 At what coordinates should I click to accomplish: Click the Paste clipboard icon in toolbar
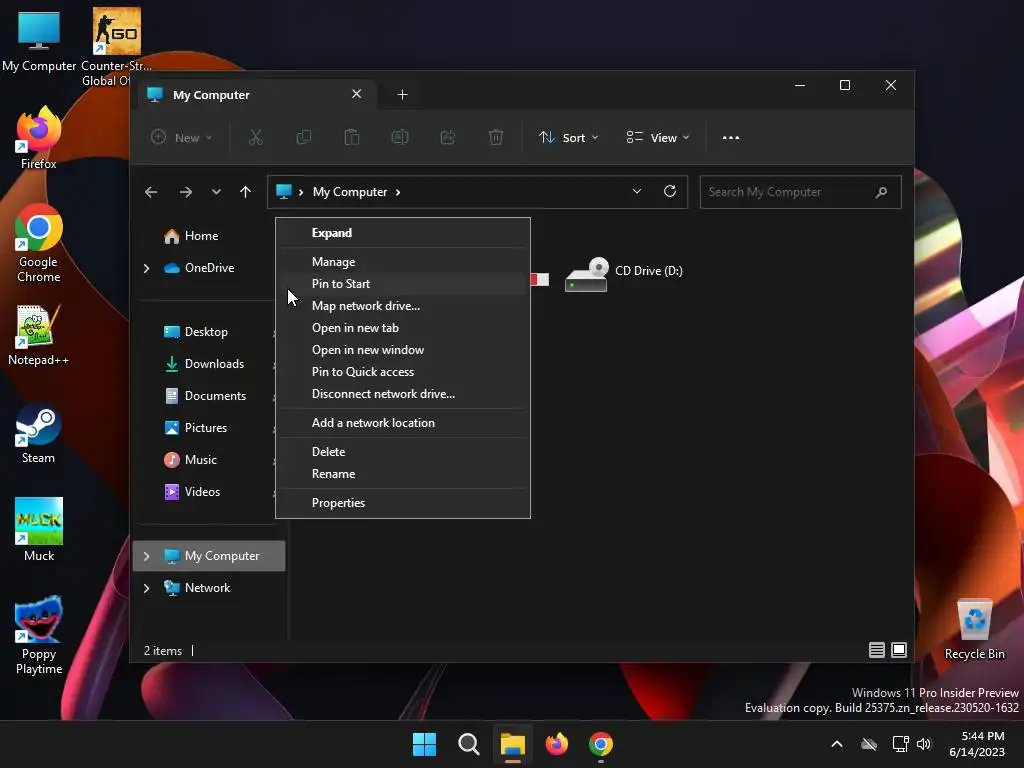[351, 137]
